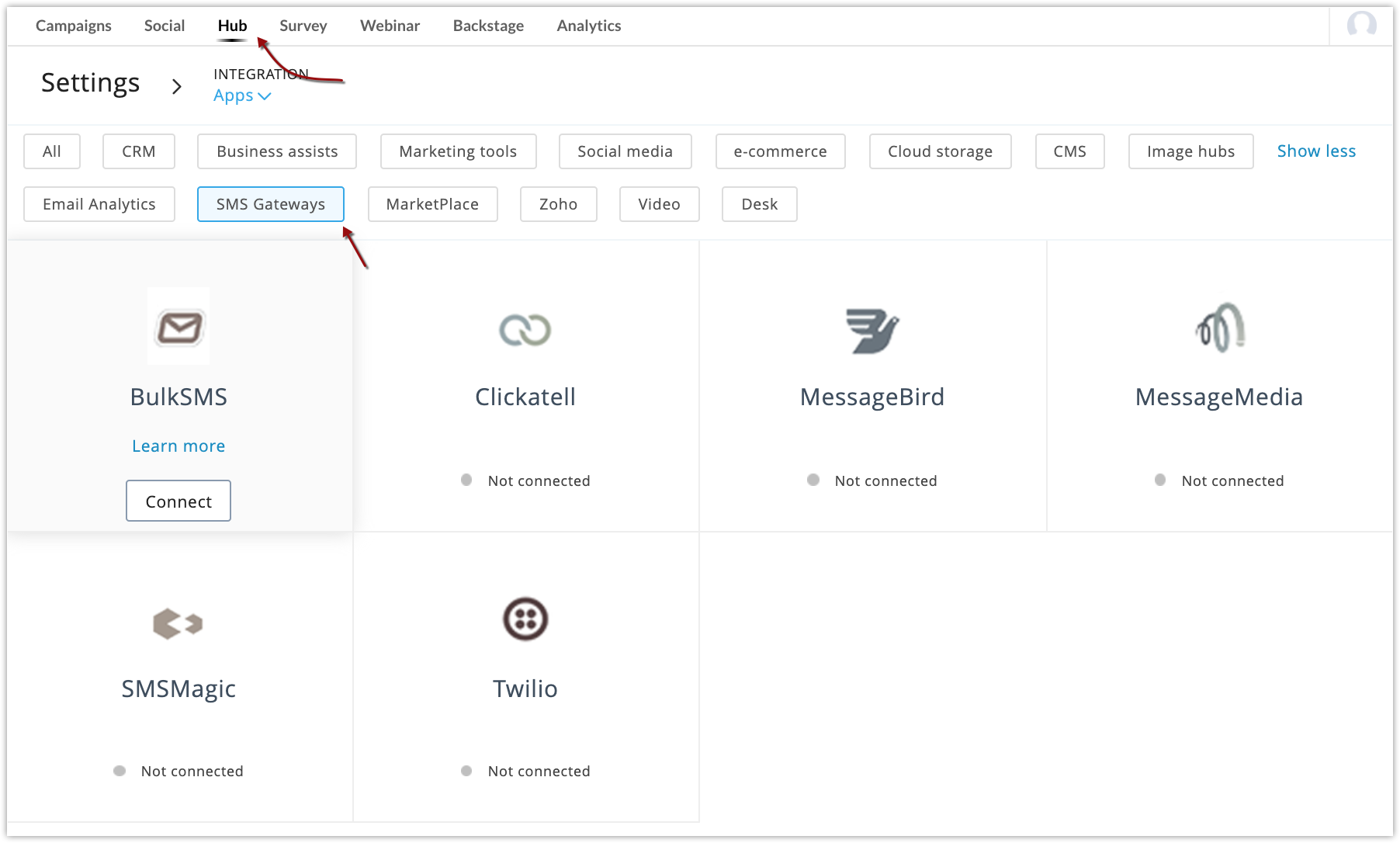Click the Settings heading
Viewport: 1400px width, 843px height.
(90, 83)
